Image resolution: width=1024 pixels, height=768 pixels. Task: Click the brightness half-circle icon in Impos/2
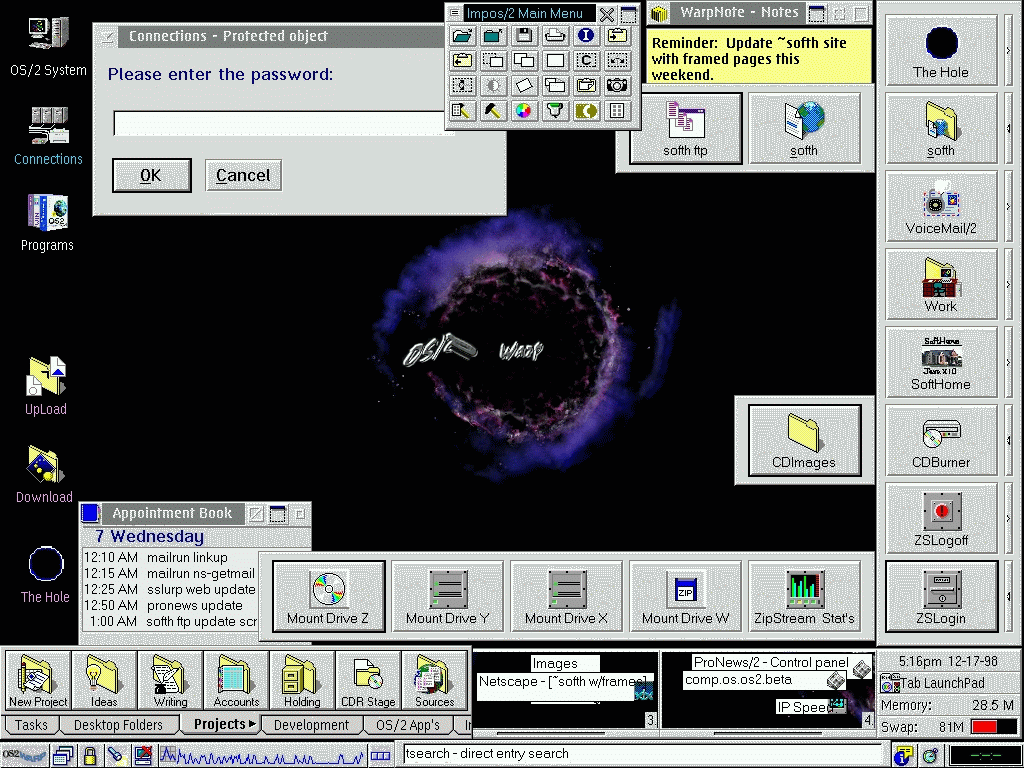pyautogui.click(x=493, y=85)
